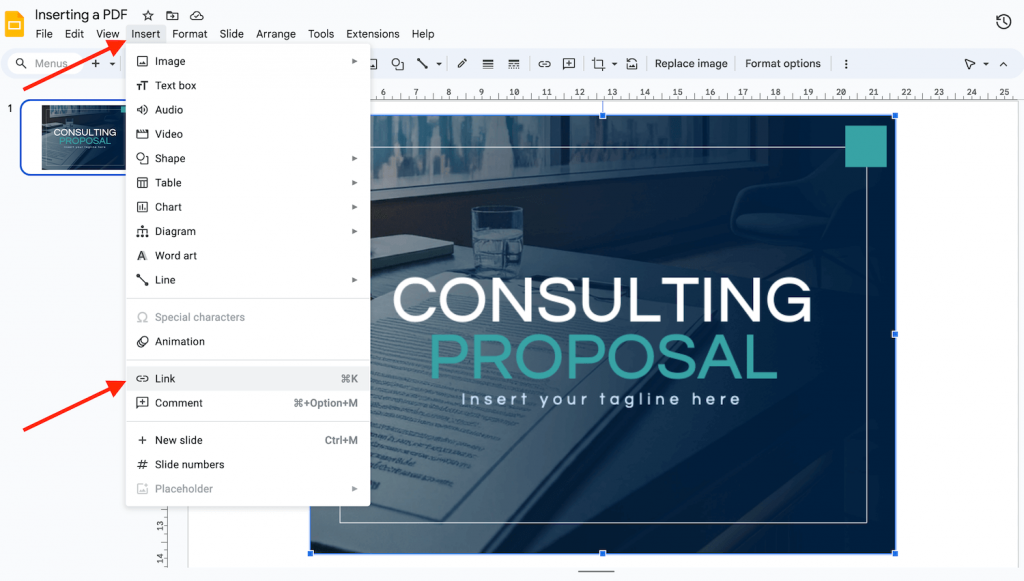Screen dimensions: 1024x581
Task: Click the mask image icon
Action: pyautogui.click(x=632, y=63)
